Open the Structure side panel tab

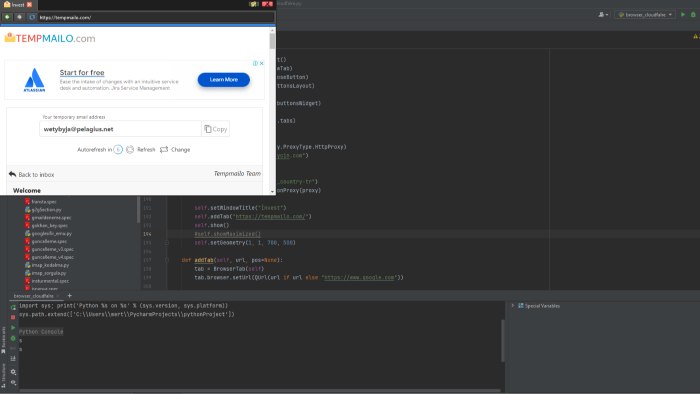[3, 375]
